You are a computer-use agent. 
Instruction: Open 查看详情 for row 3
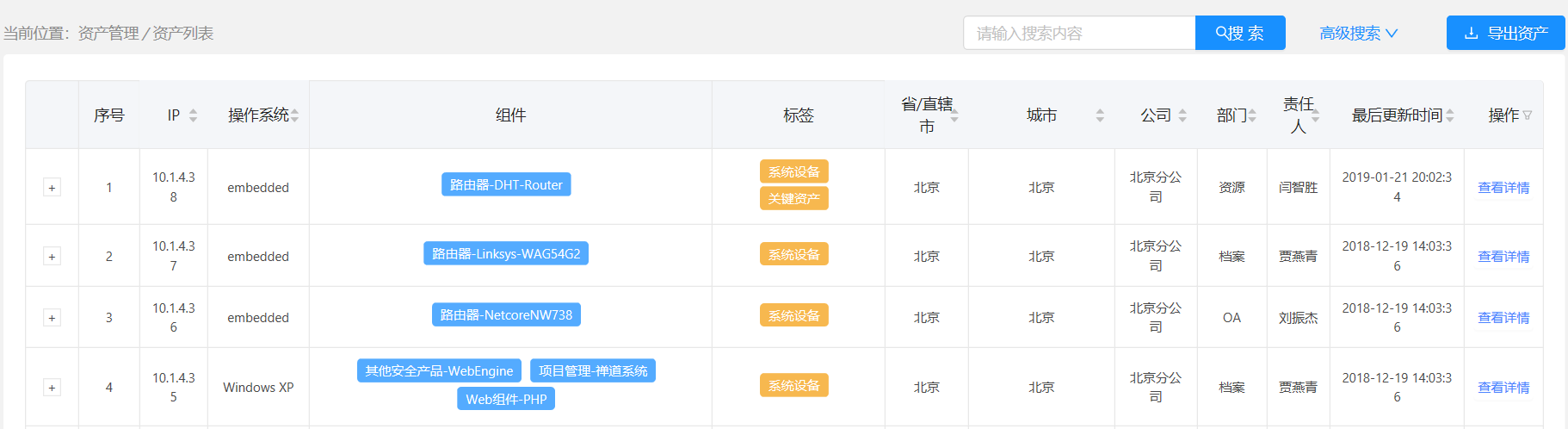click(x=1503, y=318)
